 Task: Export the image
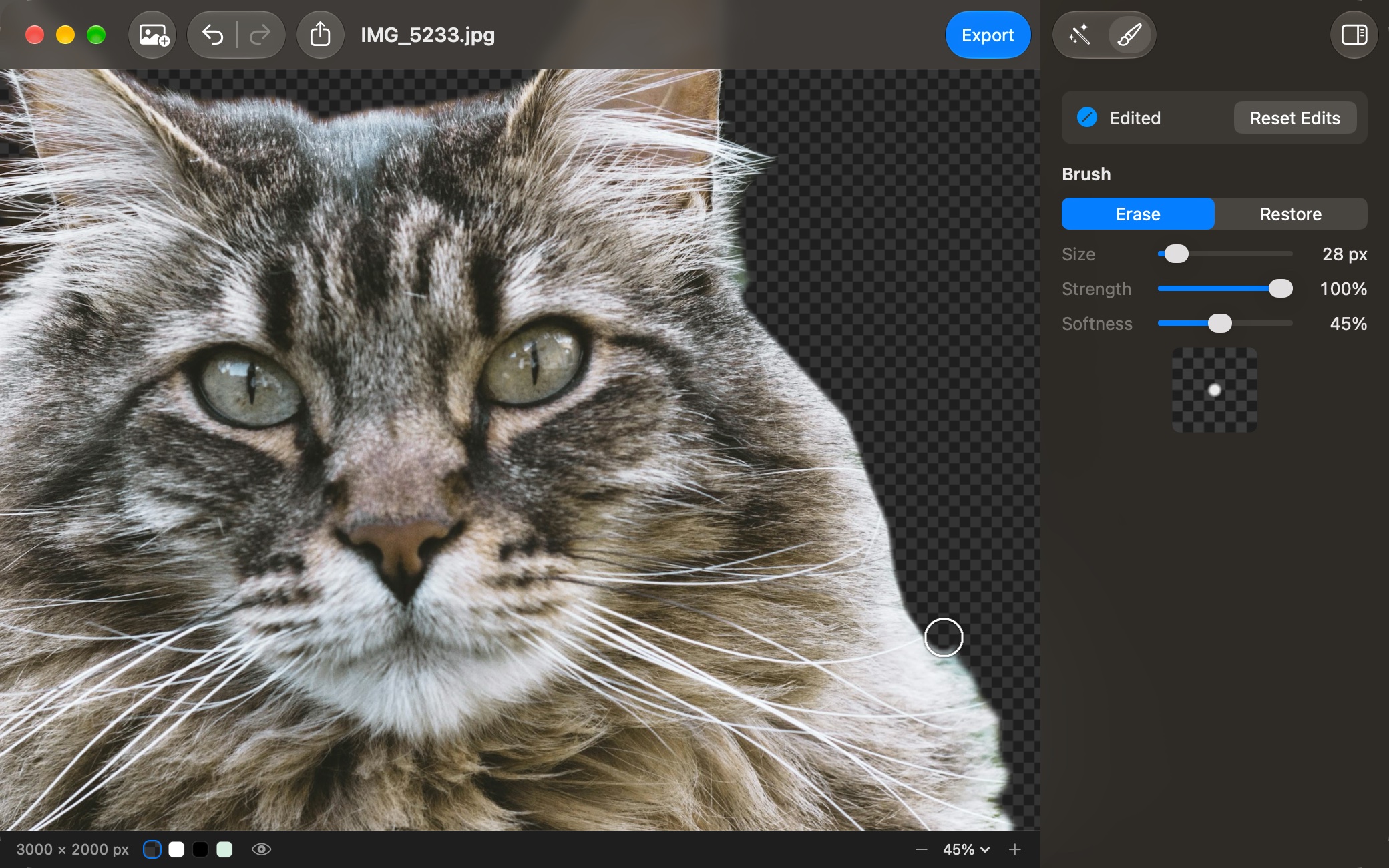point(988,35)
